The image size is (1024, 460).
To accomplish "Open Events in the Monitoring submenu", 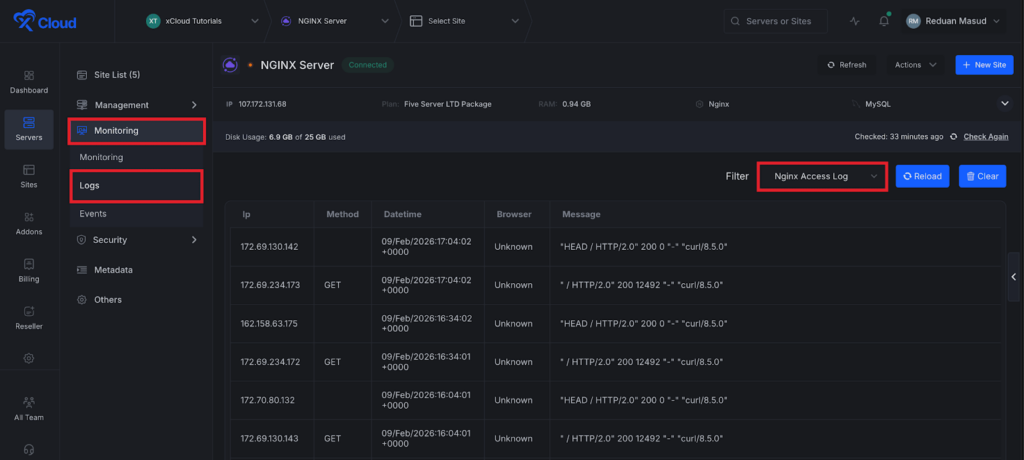I will (93, 214).
